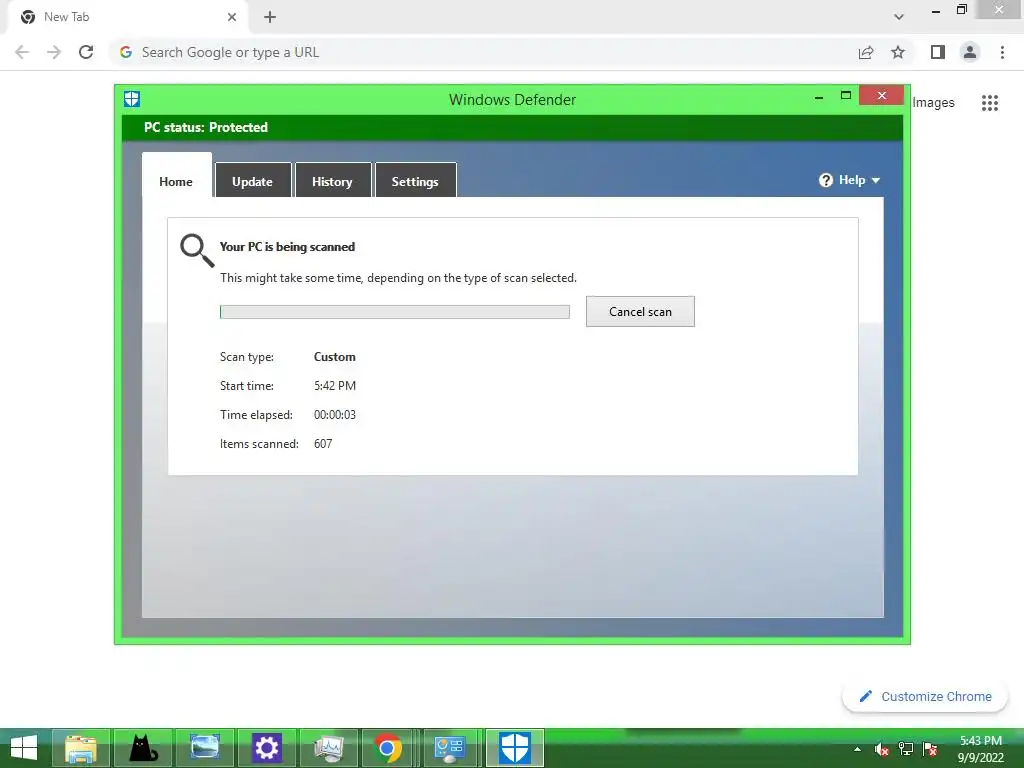Reload the Chrome page
The width and height of the screenshot is (1024, 768).
click(86, 52)
